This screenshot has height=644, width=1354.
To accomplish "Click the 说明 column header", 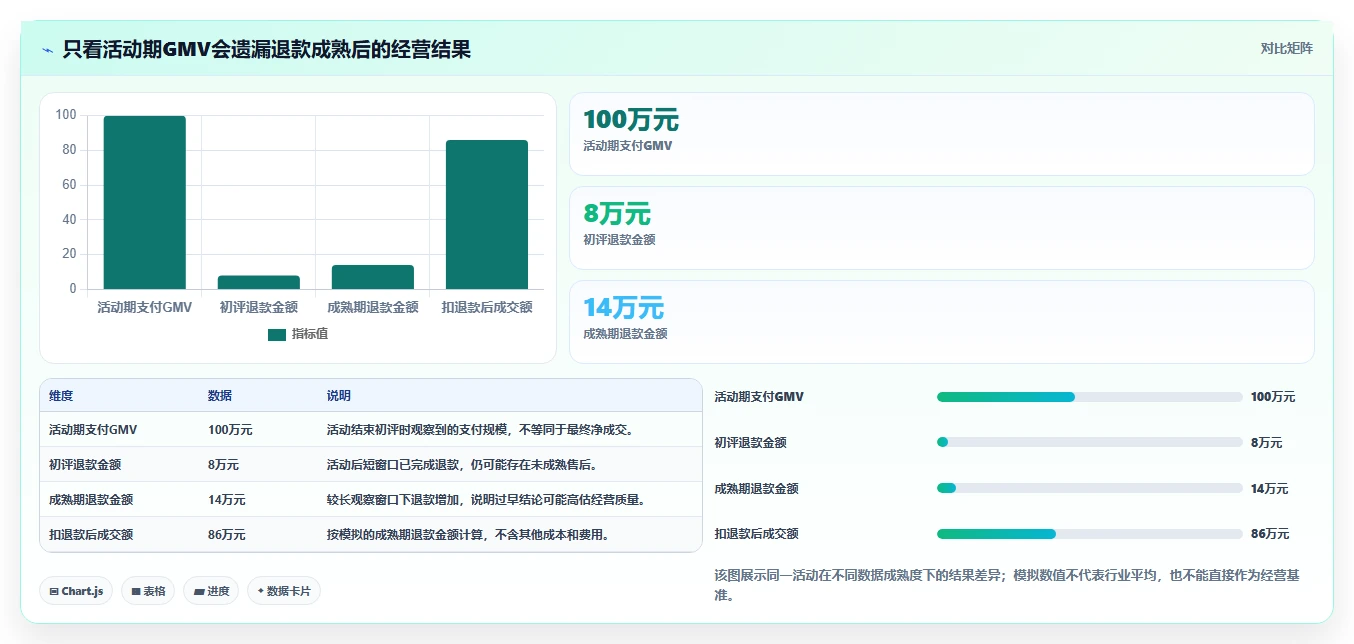I will (339, 396).
